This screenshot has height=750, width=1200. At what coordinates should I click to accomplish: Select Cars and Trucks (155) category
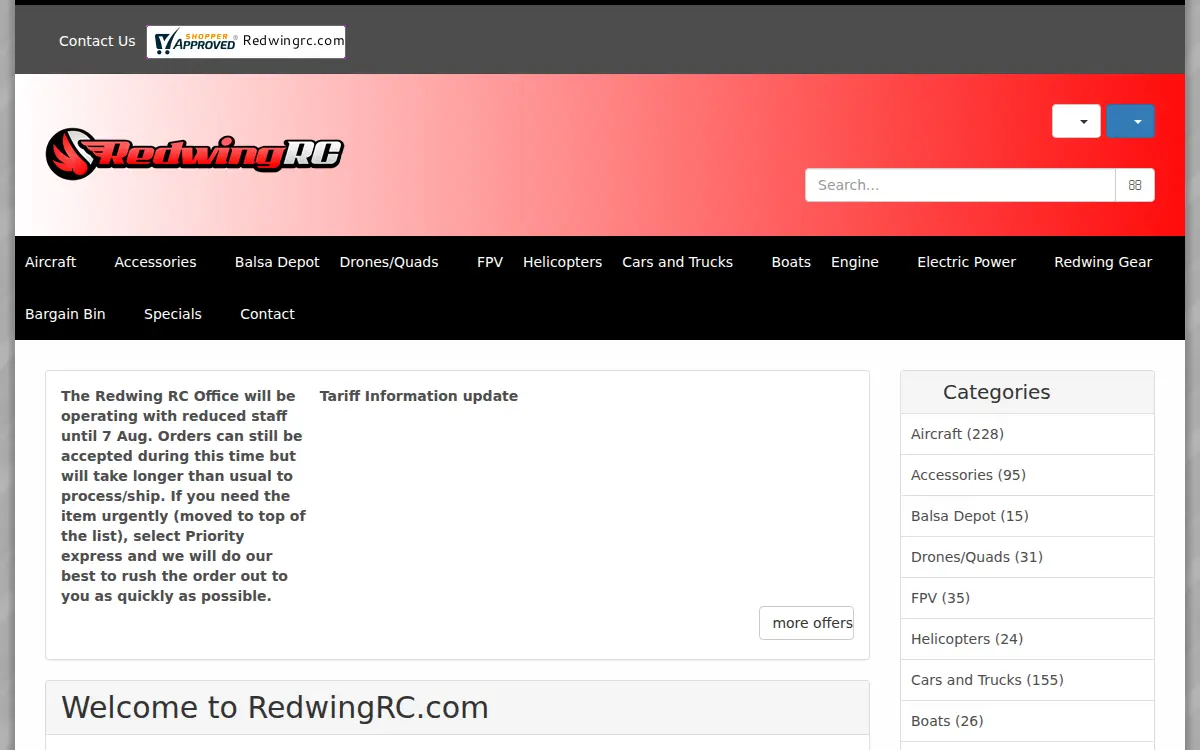pyautogui.click(x=1027, y=680)
